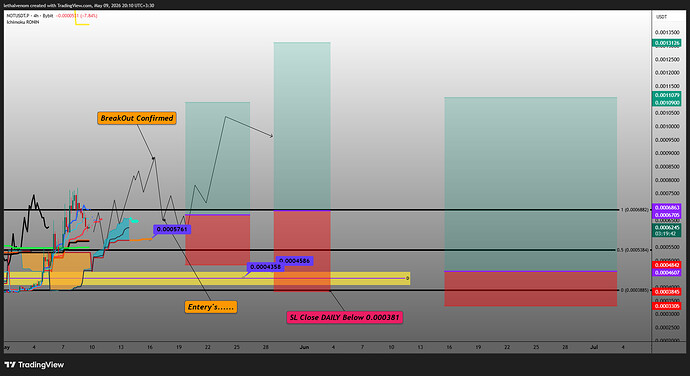Click the 0.0005761 purple price callout

coord(172,229)
